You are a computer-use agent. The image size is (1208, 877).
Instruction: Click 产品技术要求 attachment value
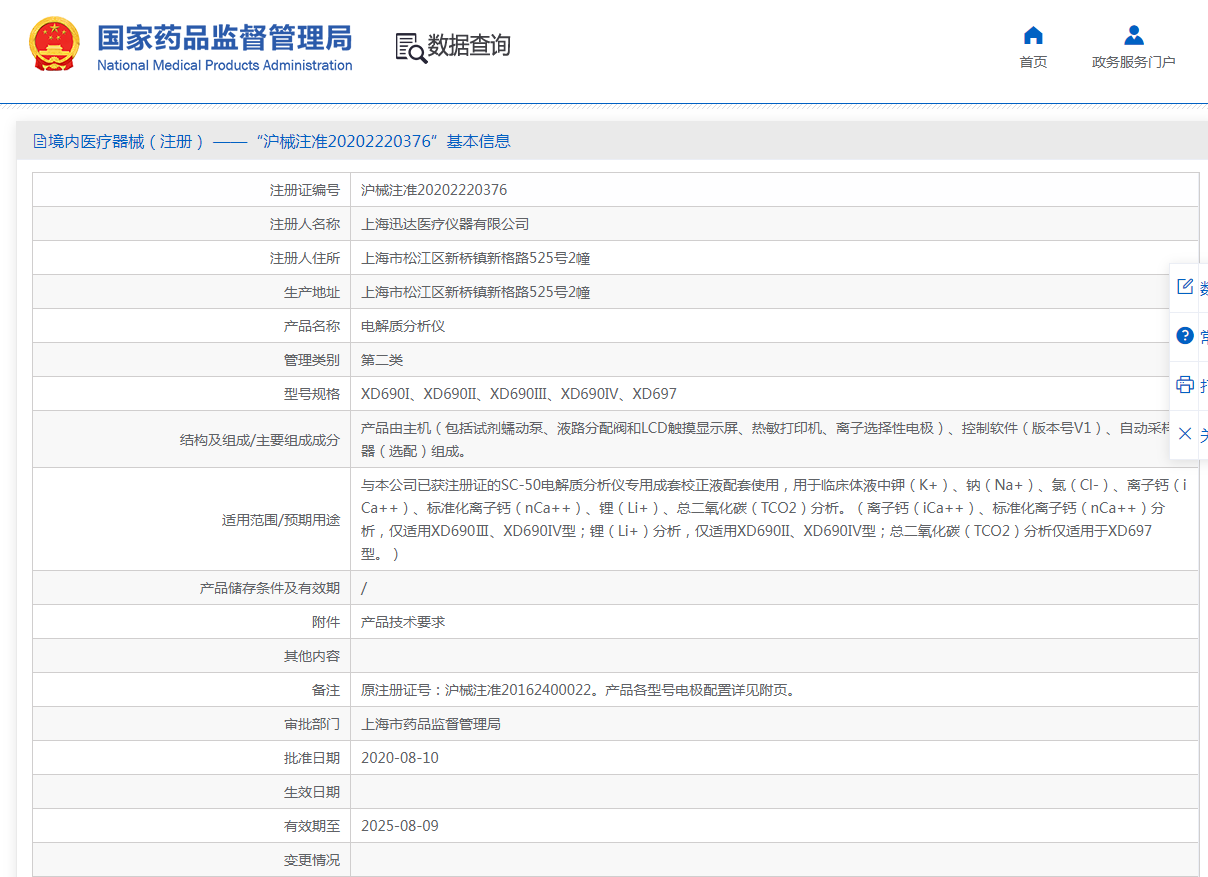[403, 622]
